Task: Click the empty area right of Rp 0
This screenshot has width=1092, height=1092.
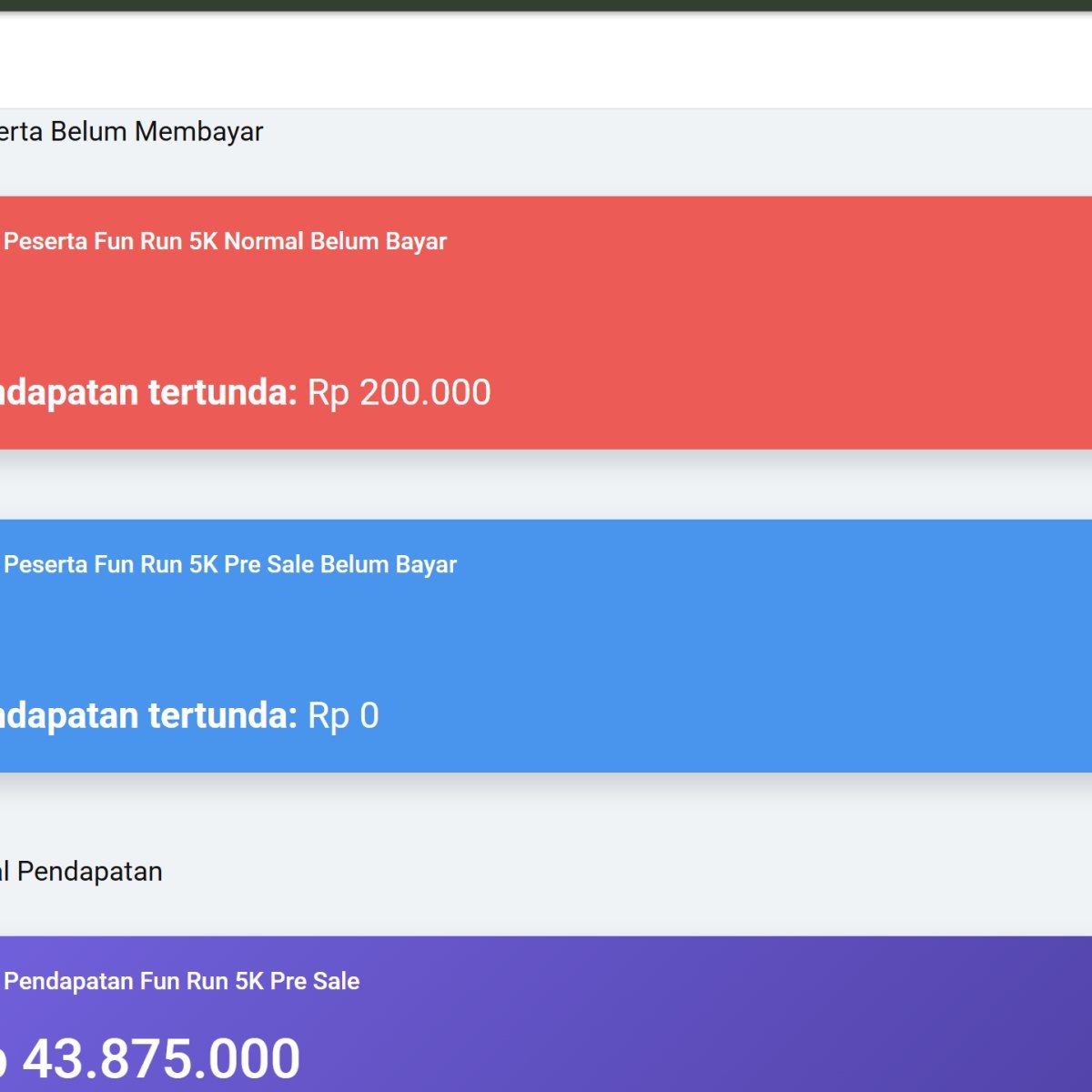Action: (728, 715)
